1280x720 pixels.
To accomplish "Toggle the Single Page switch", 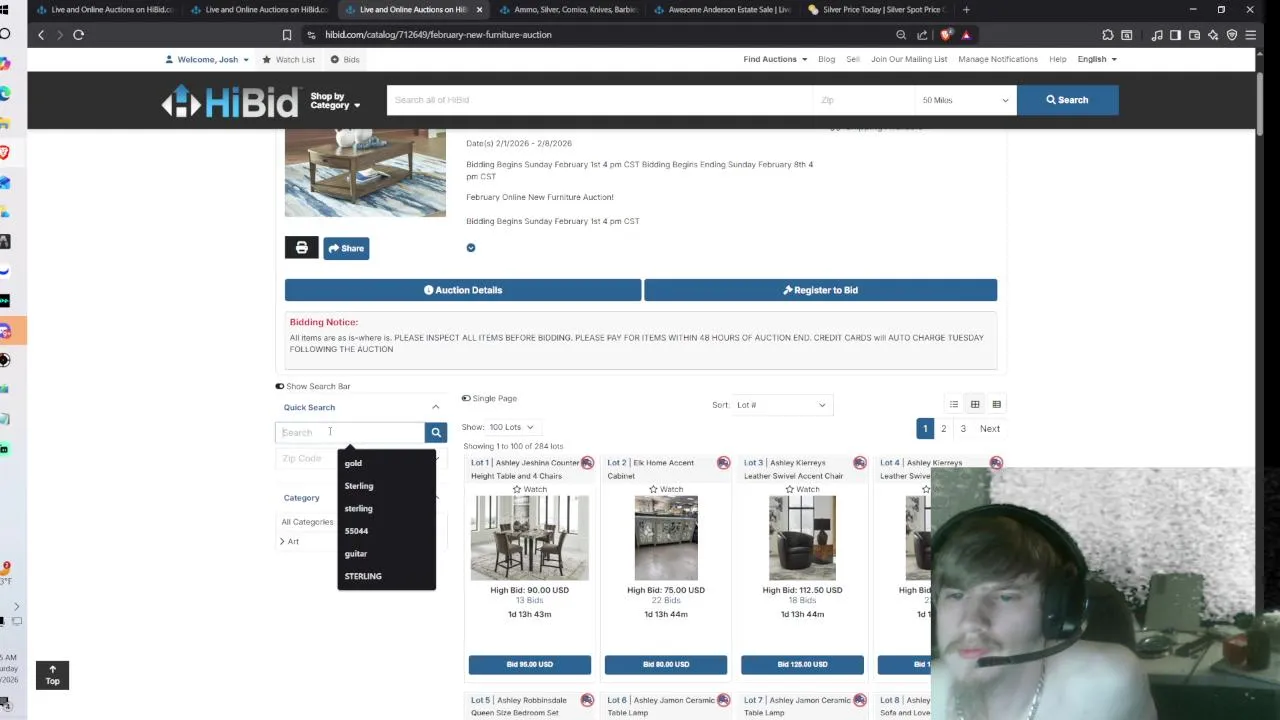I will point(466,398).
